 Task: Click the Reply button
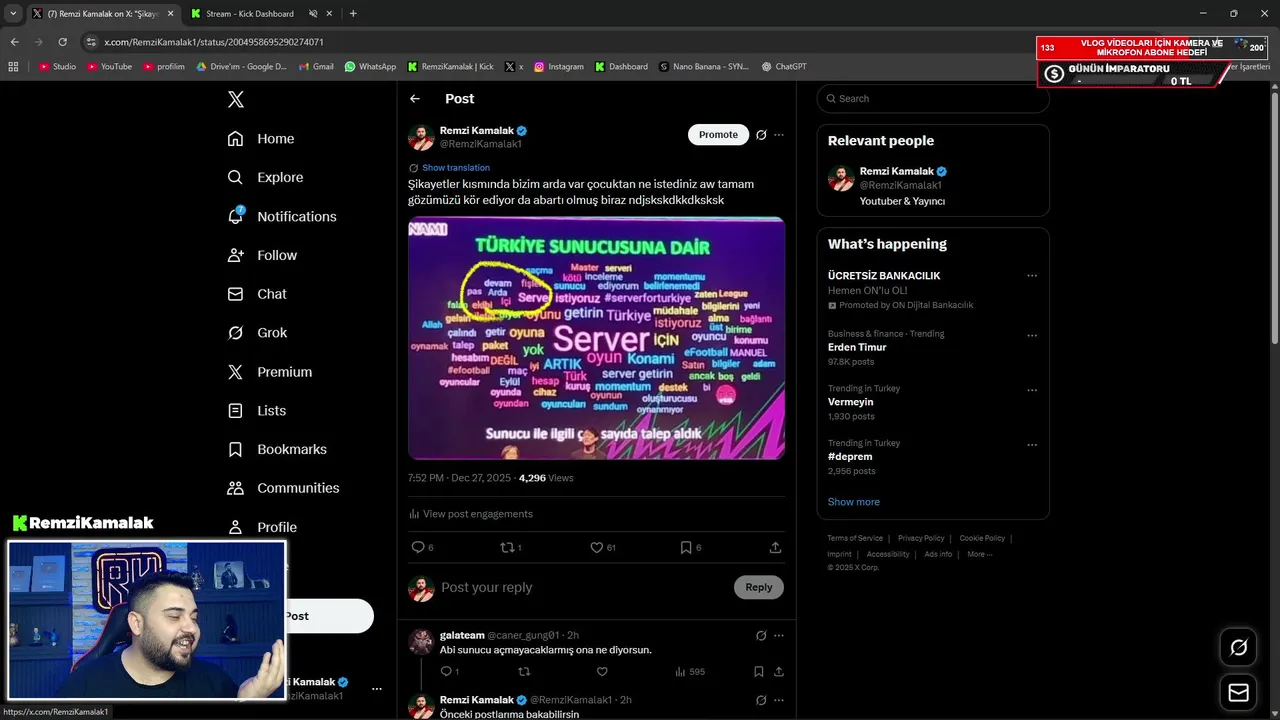(759, 588)
